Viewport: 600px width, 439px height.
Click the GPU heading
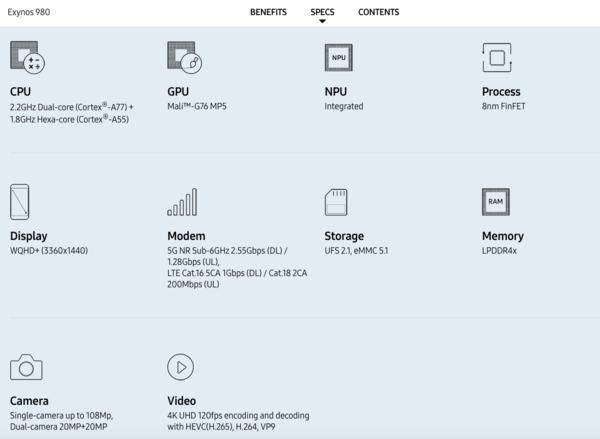click(x=178, y=92)
